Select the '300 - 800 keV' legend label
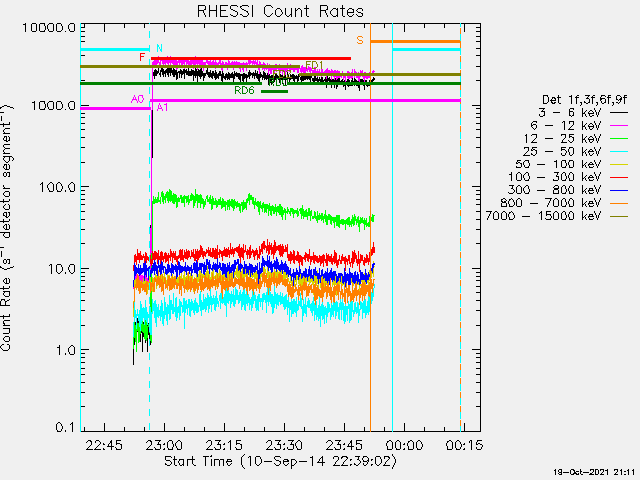Image resolution: width=640 pixels, height=480 pixels. [555, 190]
